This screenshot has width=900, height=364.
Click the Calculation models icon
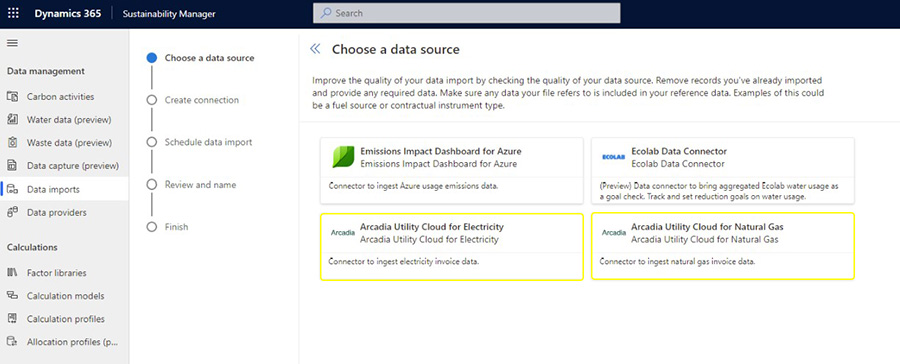coord(13,296)
